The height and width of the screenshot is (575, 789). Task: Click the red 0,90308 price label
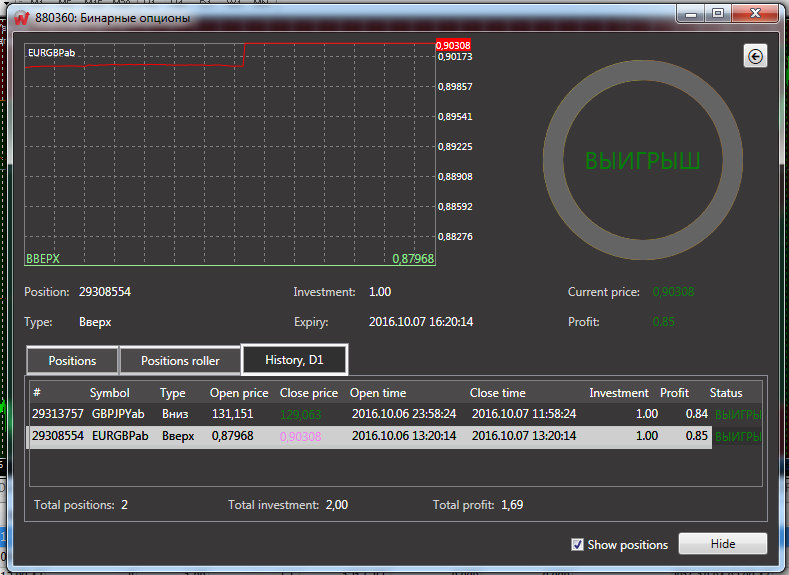pyautogui.click(x=453, y=45)
